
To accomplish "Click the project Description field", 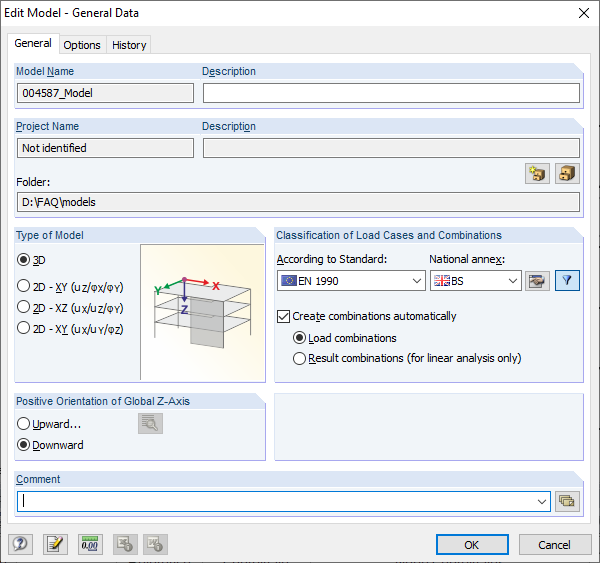I will tap(391, 148).
